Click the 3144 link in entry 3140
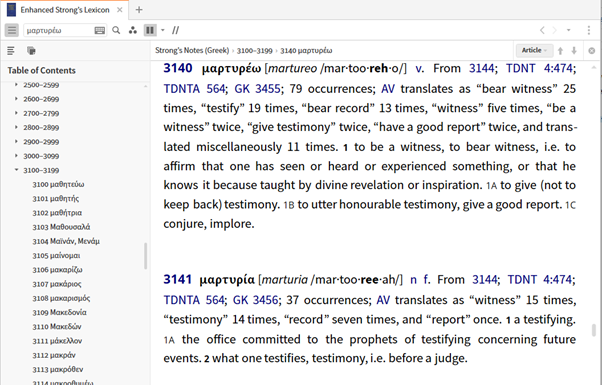Viewport: 602px width, 385px height. [x=481, y=68]
